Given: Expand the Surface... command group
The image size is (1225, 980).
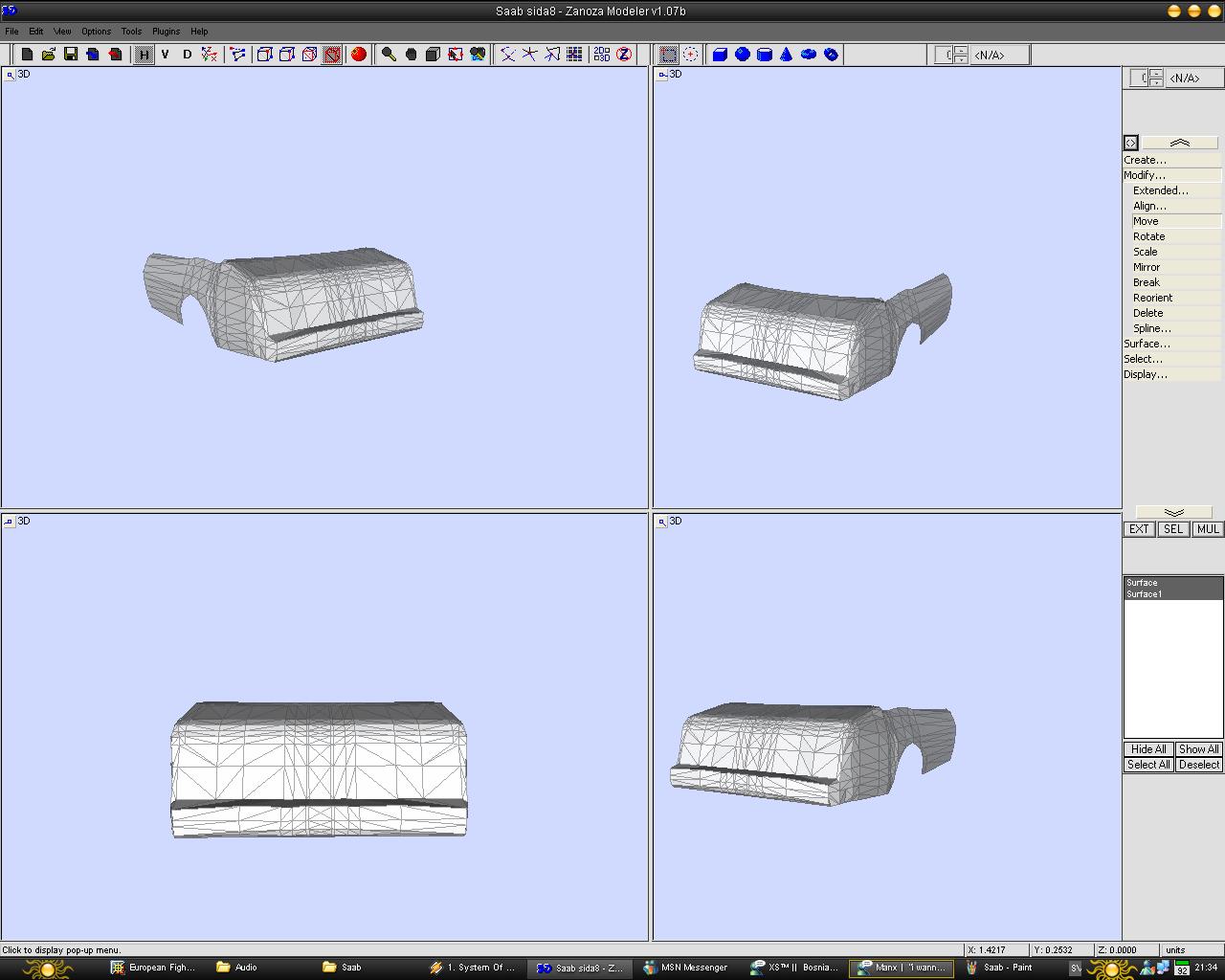Looking at the screenshot, I should click(x=1147, y=344).
